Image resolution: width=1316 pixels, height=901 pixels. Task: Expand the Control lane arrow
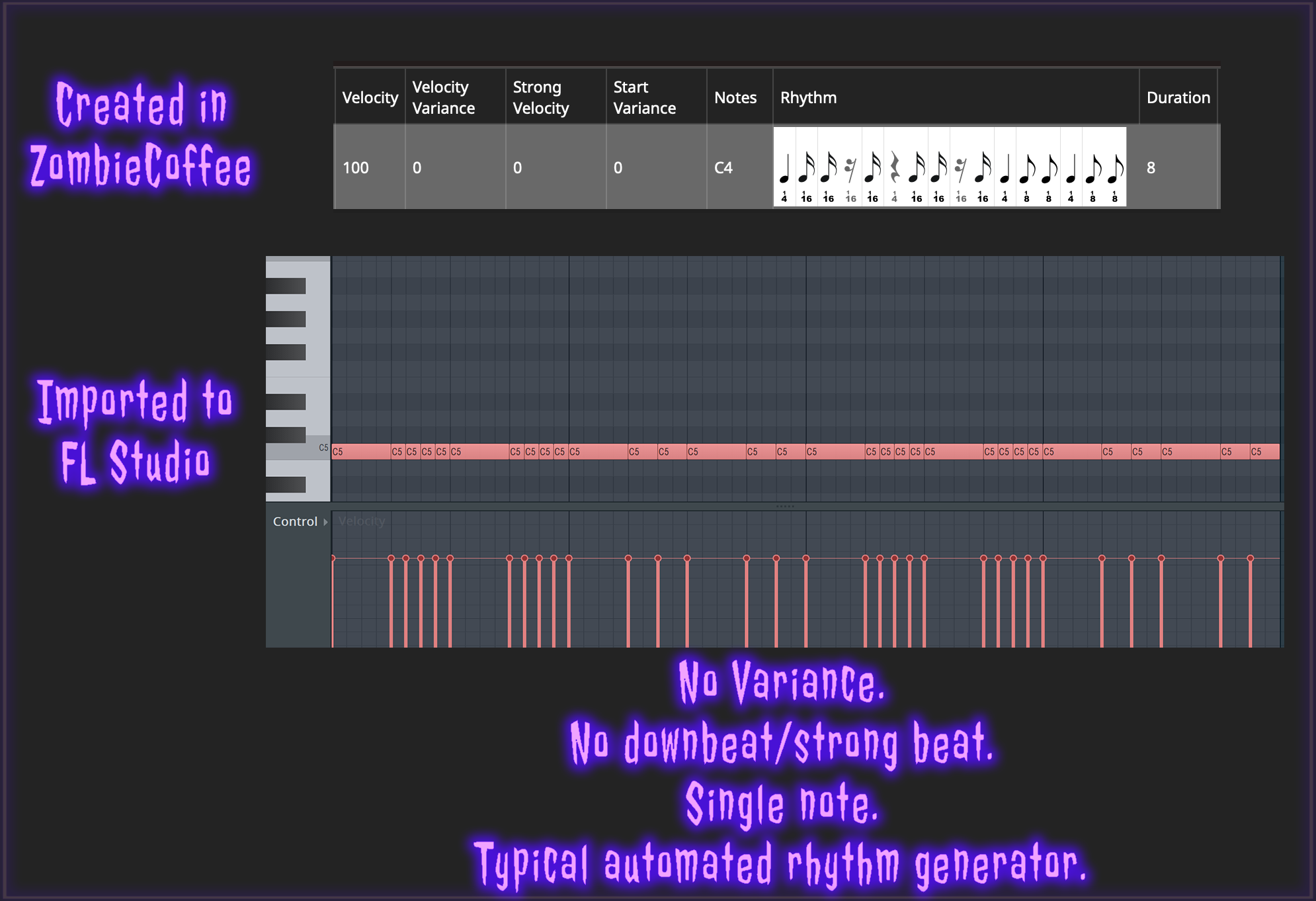[325, 522]
